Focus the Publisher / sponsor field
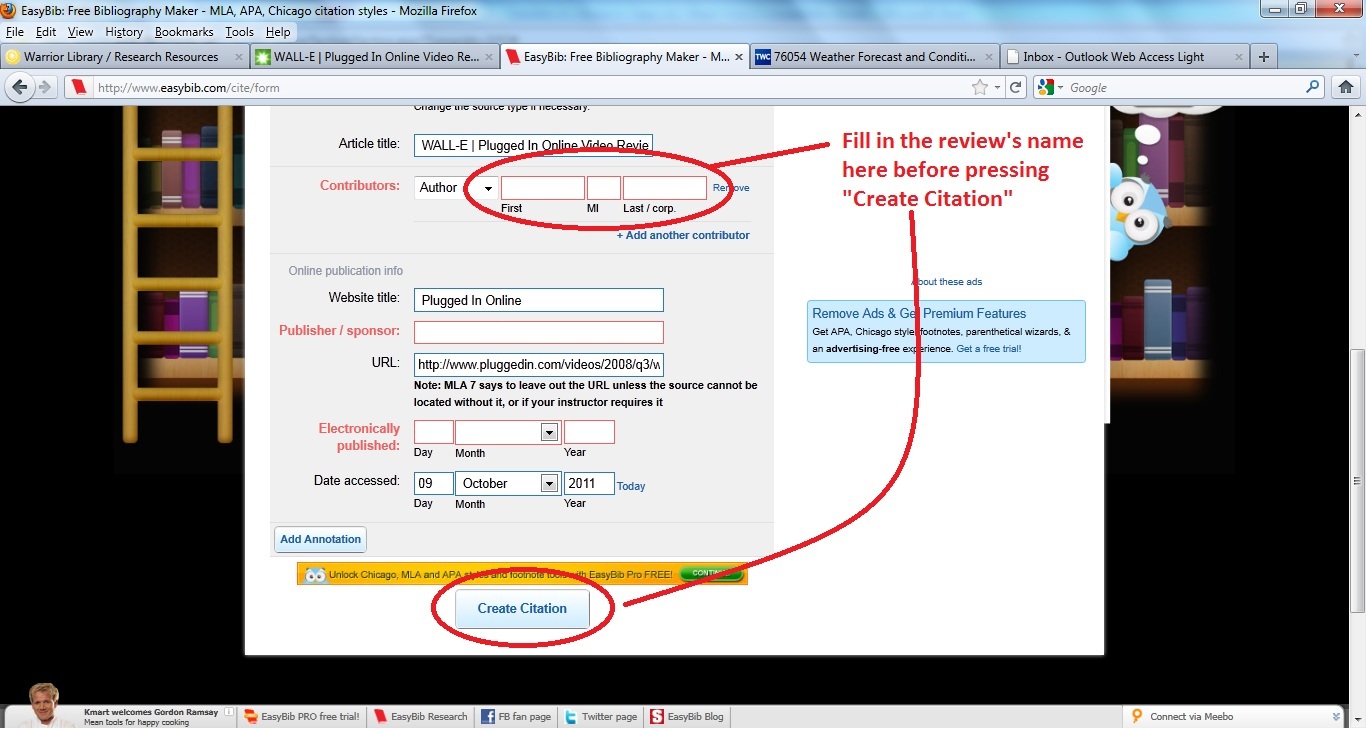1366x730 pixels. (x=539, y=332)
